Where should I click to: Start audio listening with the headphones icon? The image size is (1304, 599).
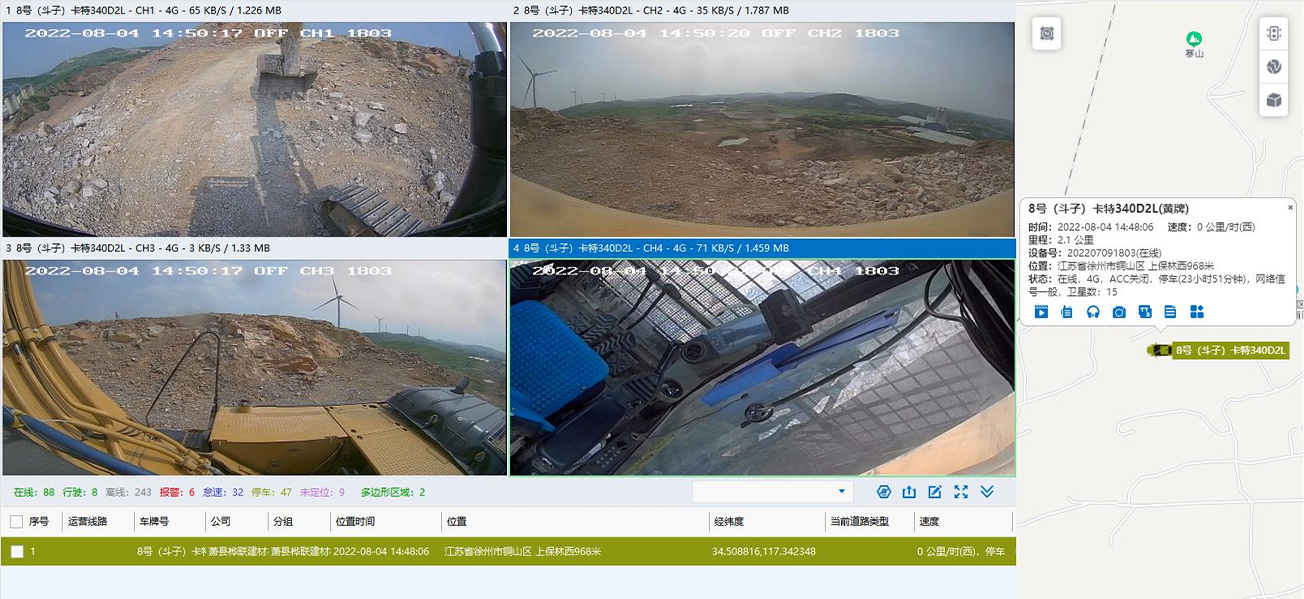(1093, 313)
